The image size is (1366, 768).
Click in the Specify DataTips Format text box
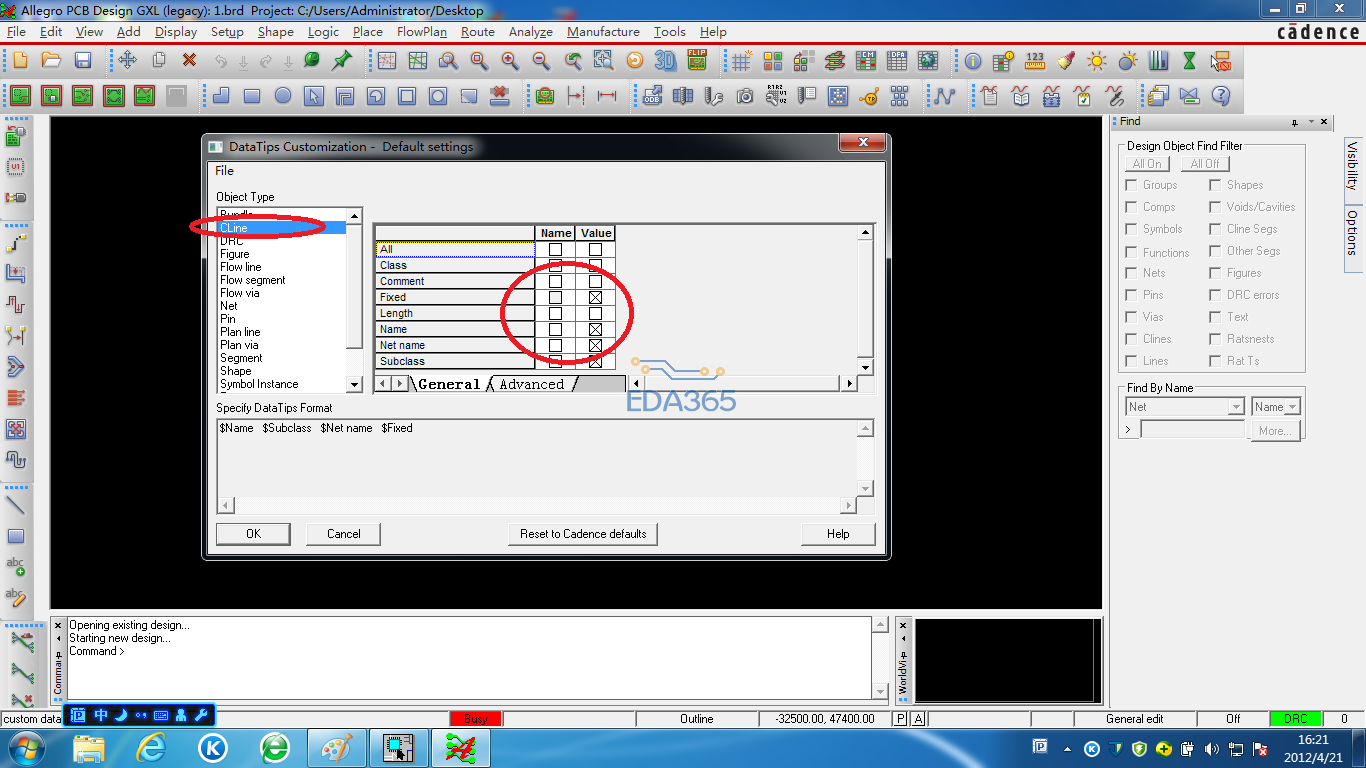(537, 457)
